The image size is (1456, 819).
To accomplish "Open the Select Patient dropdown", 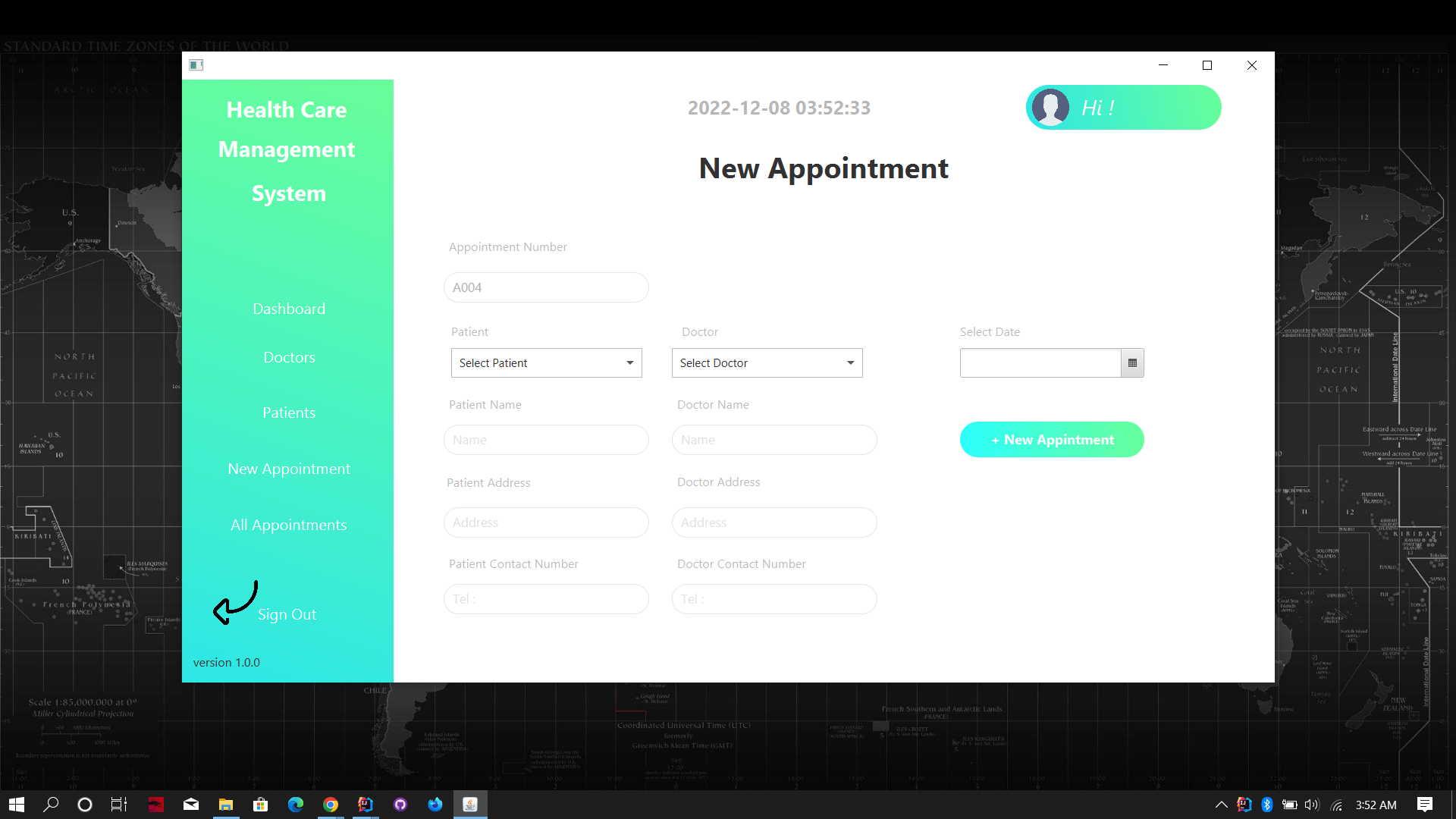I will pos(546,362).
